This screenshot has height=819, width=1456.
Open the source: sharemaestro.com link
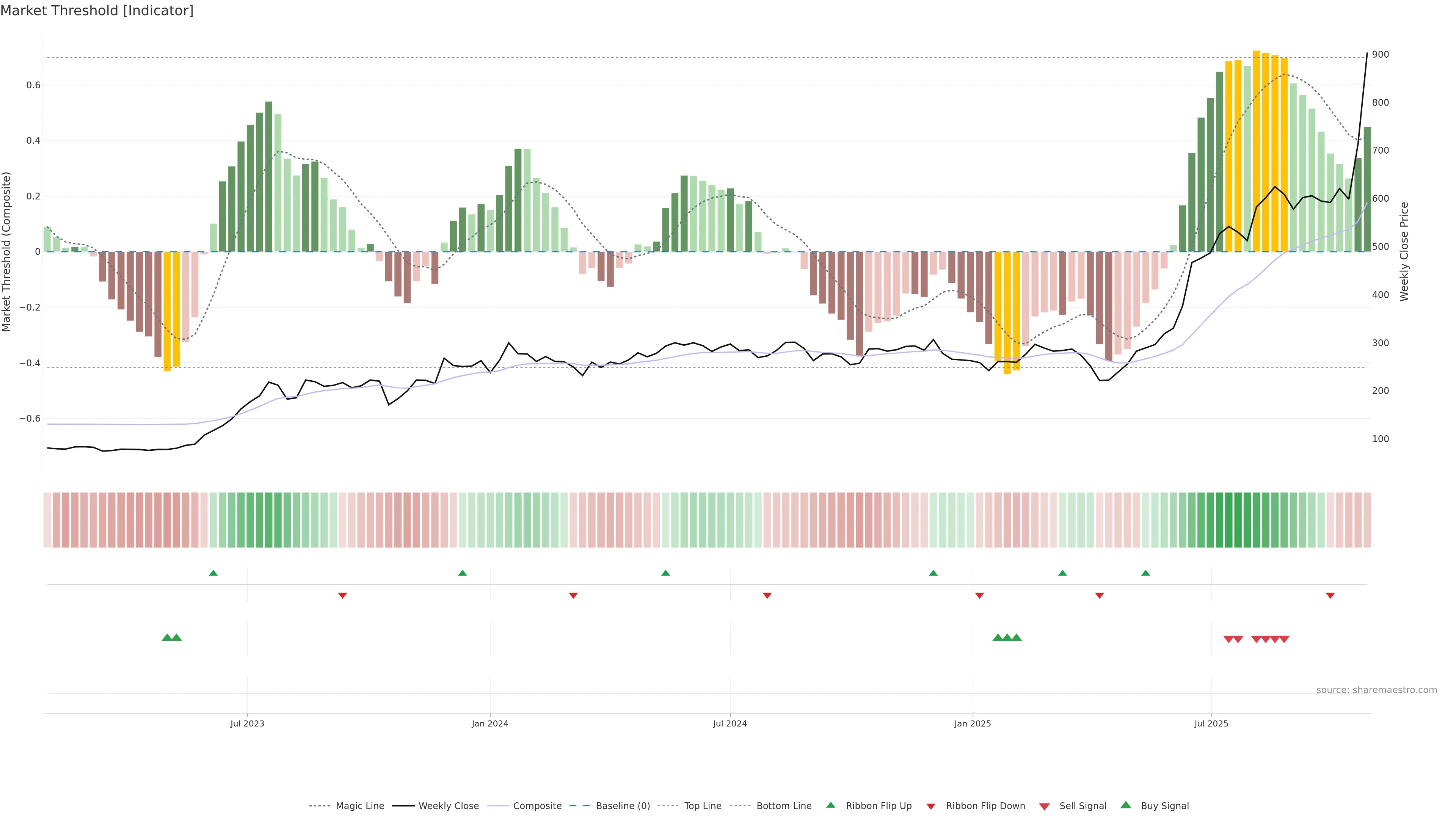[1376, 690]
